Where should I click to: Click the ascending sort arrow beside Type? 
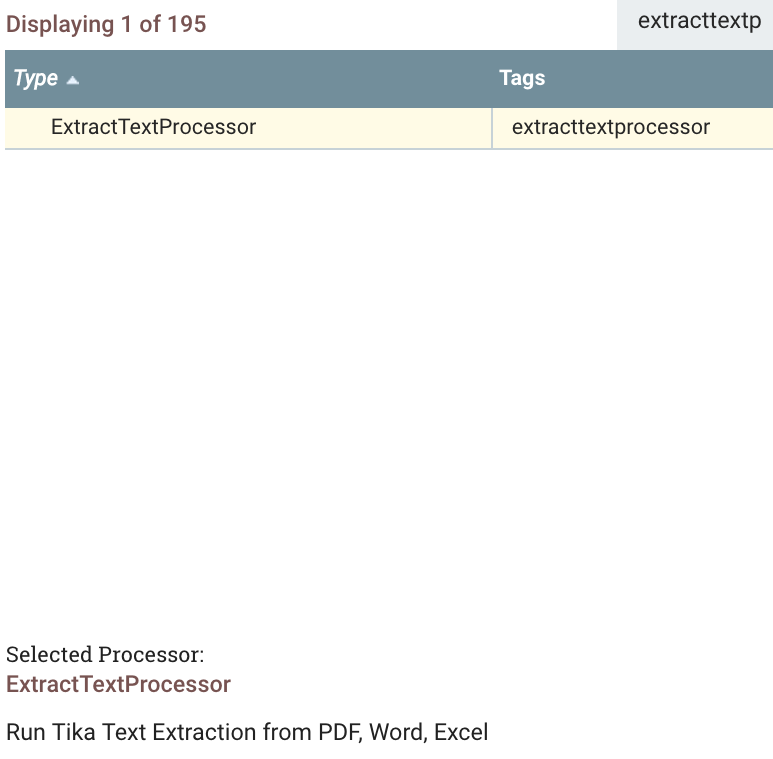point(72,80)
